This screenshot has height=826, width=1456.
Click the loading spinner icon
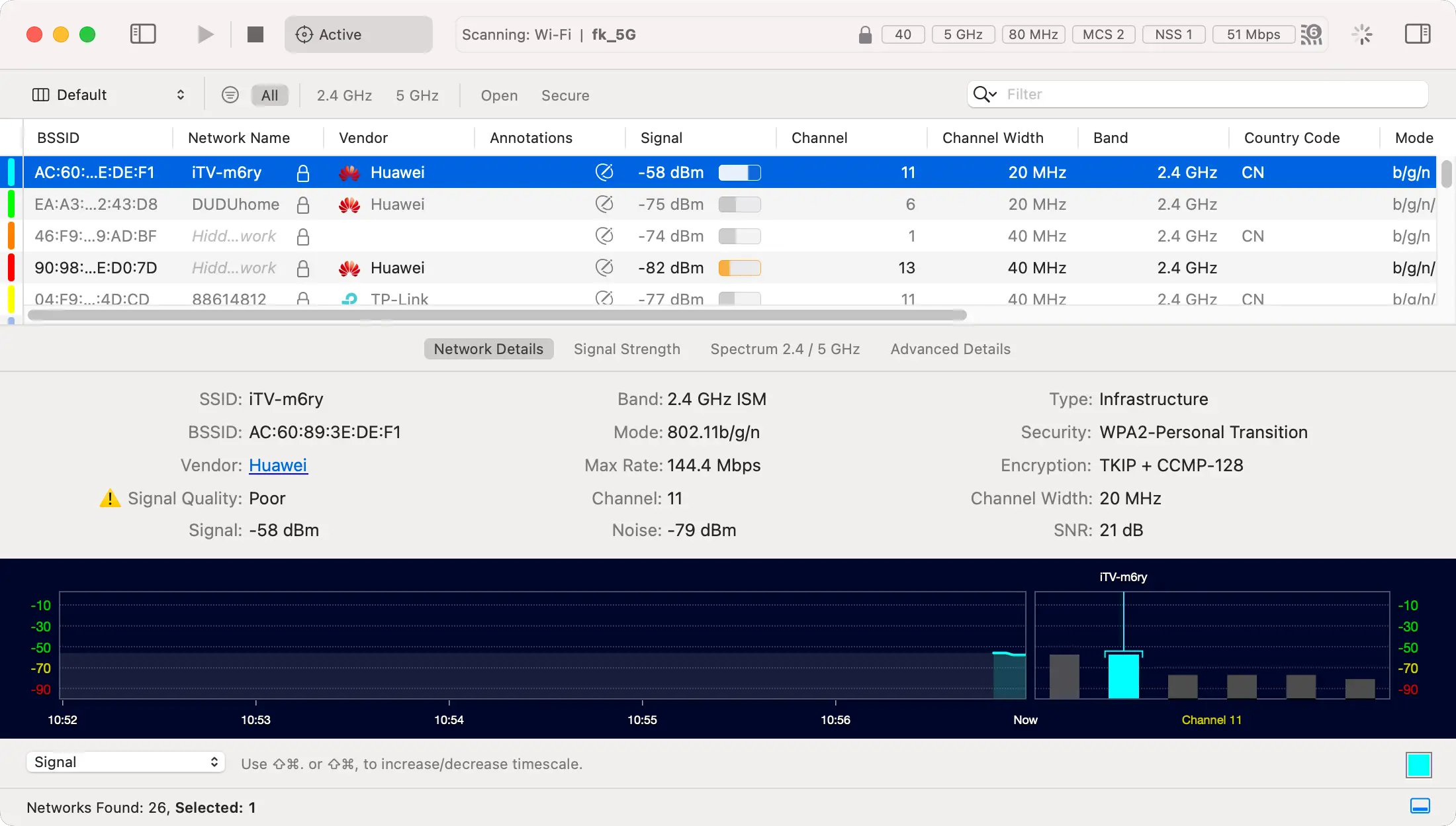1362,34
